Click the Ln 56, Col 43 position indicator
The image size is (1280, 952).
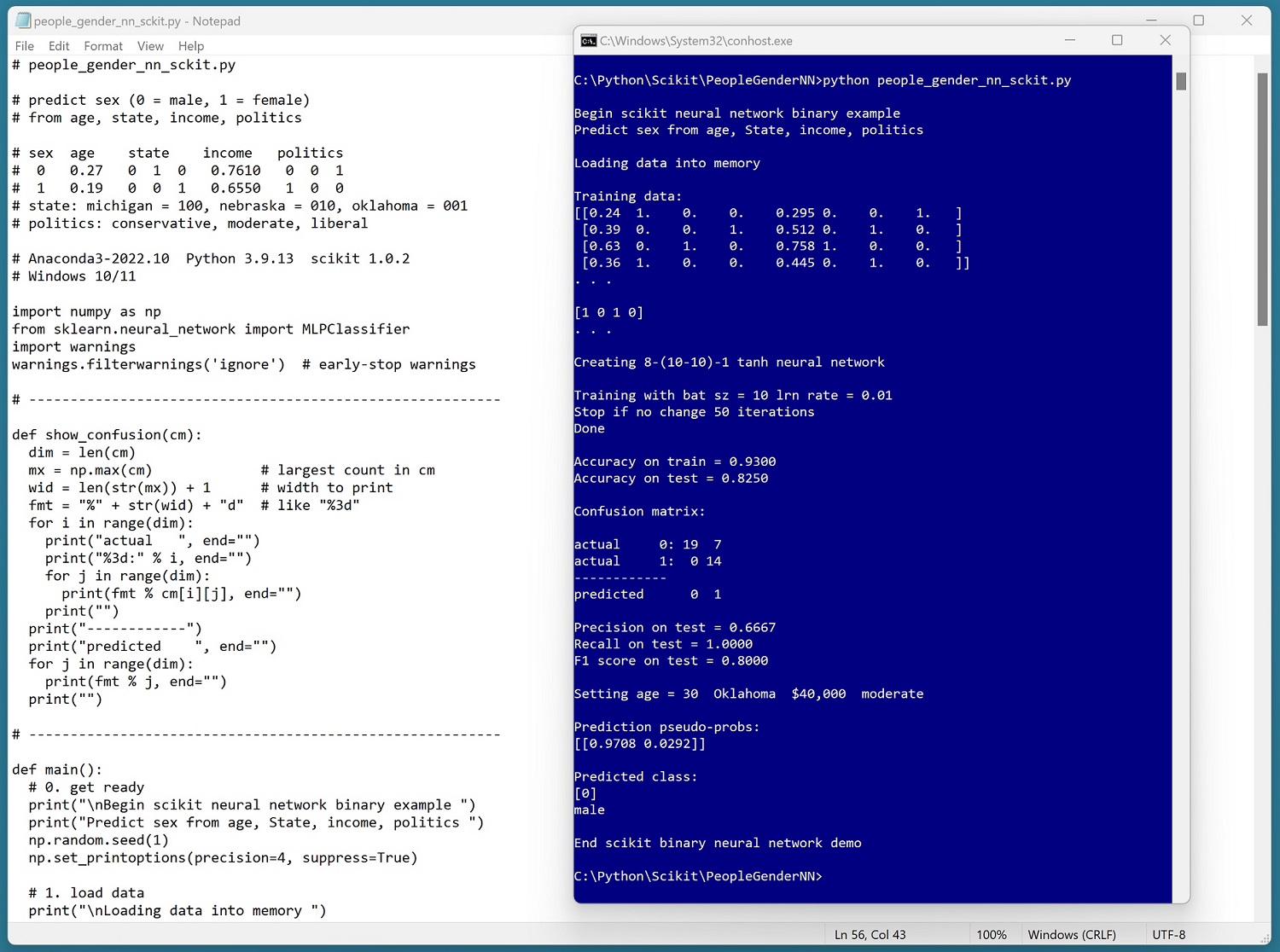(870, 935)
